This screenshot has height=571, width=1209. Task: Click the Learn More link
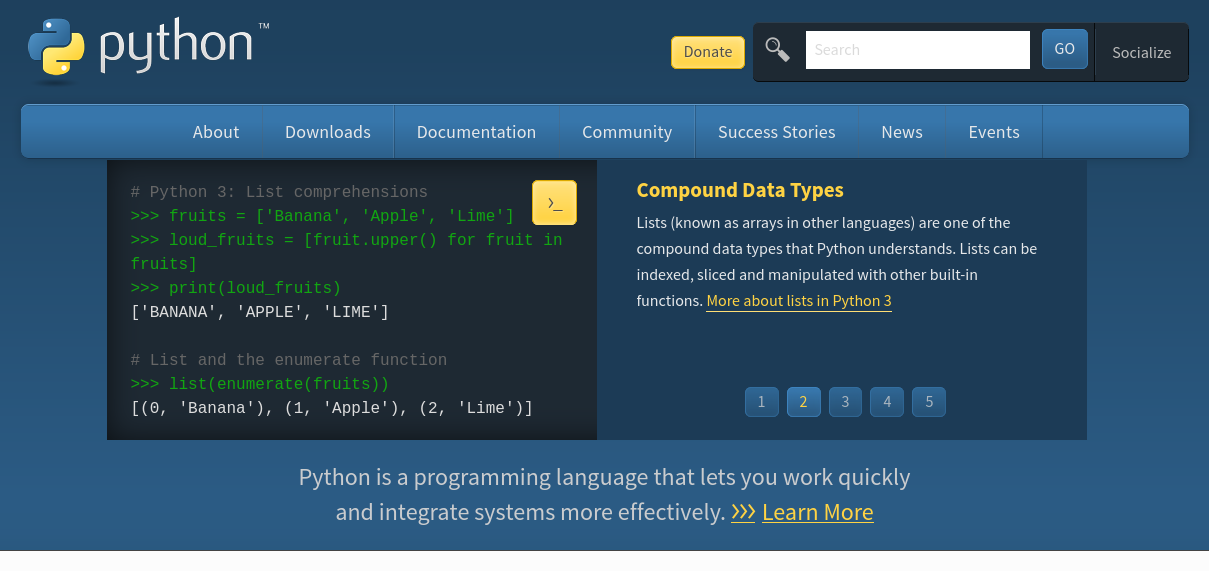point(818,512)
